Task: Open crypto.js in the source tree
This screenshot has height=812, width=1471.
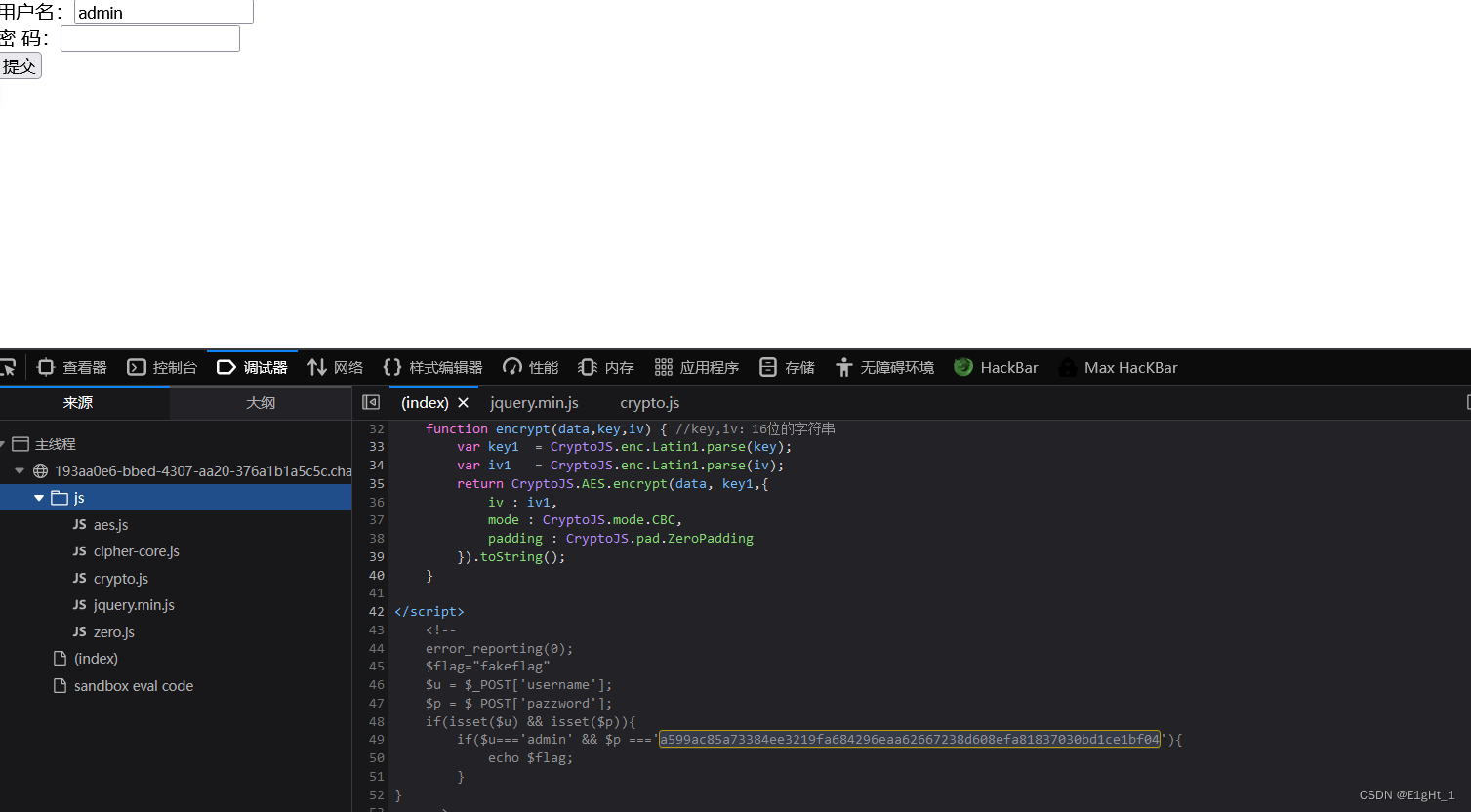Action: coord(121,579)
